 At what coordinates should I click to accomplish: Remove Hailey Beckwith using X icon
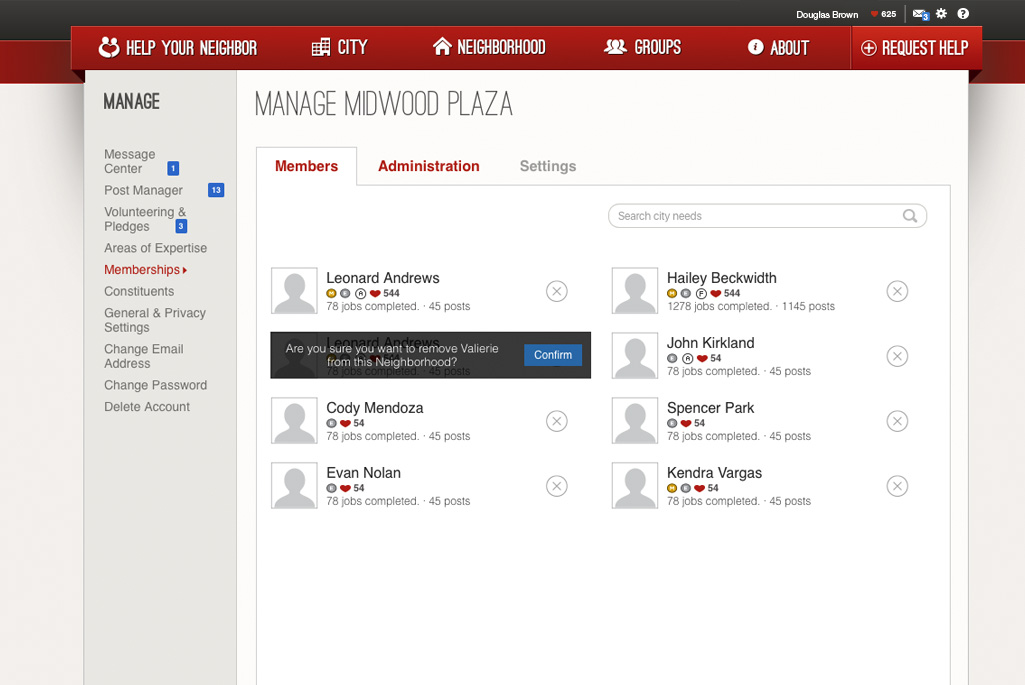point(897,291)
